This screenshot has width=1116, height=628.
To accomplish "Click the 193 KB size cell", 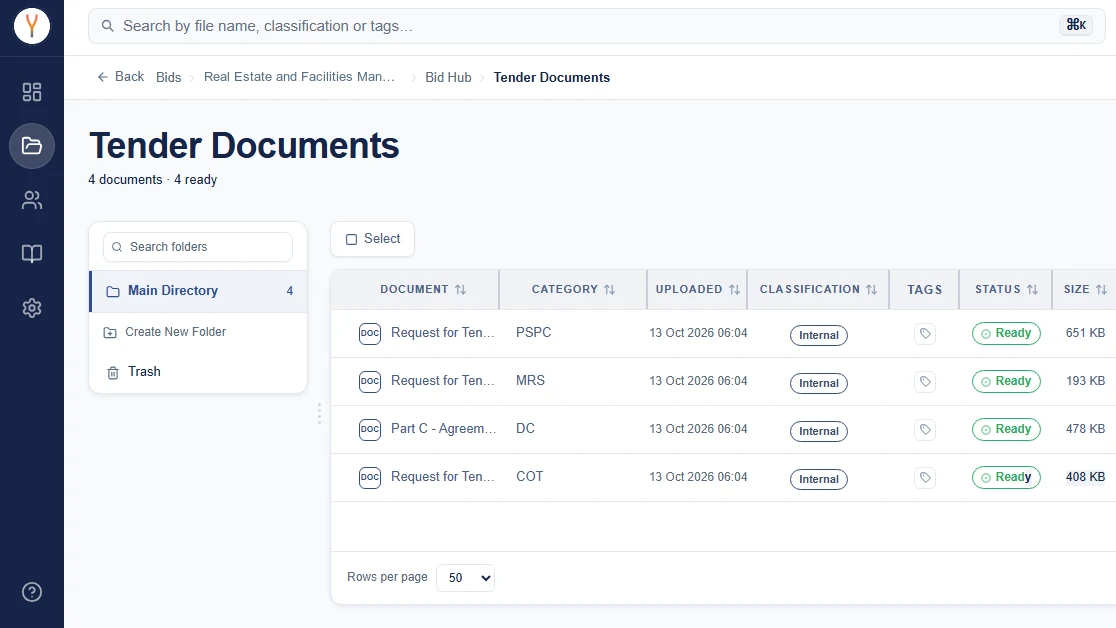I will coord(1085,381).
